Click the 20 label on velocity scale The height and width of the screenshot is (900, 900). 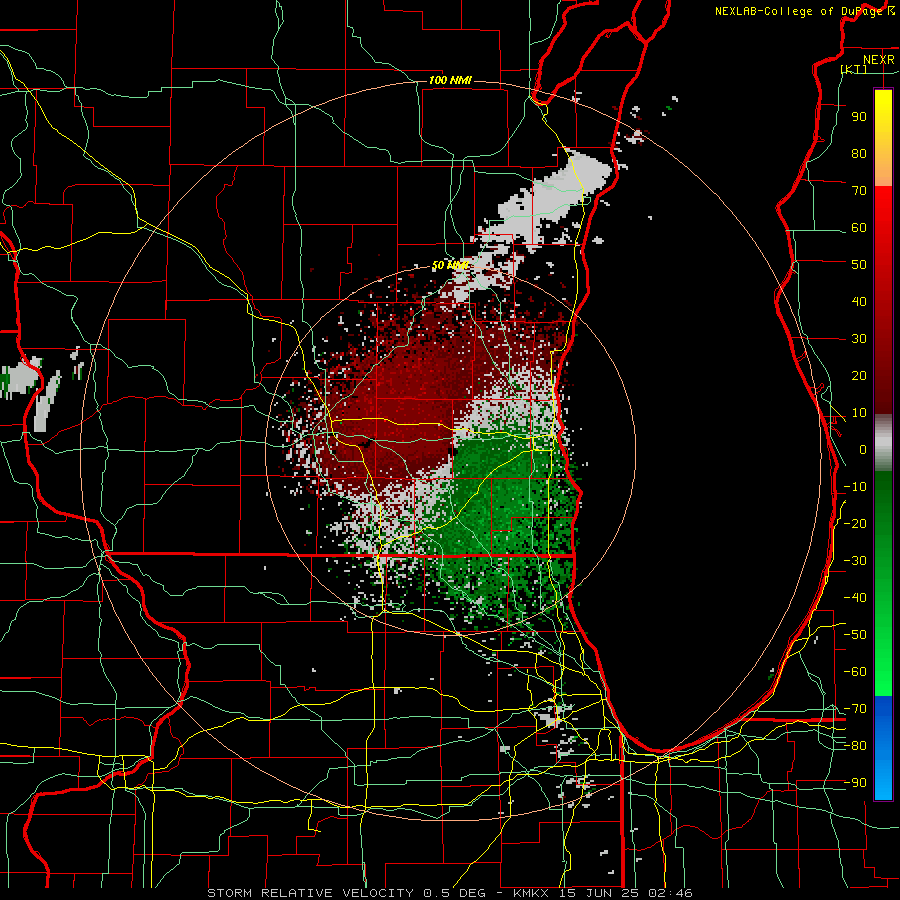(x=859, y=375)
